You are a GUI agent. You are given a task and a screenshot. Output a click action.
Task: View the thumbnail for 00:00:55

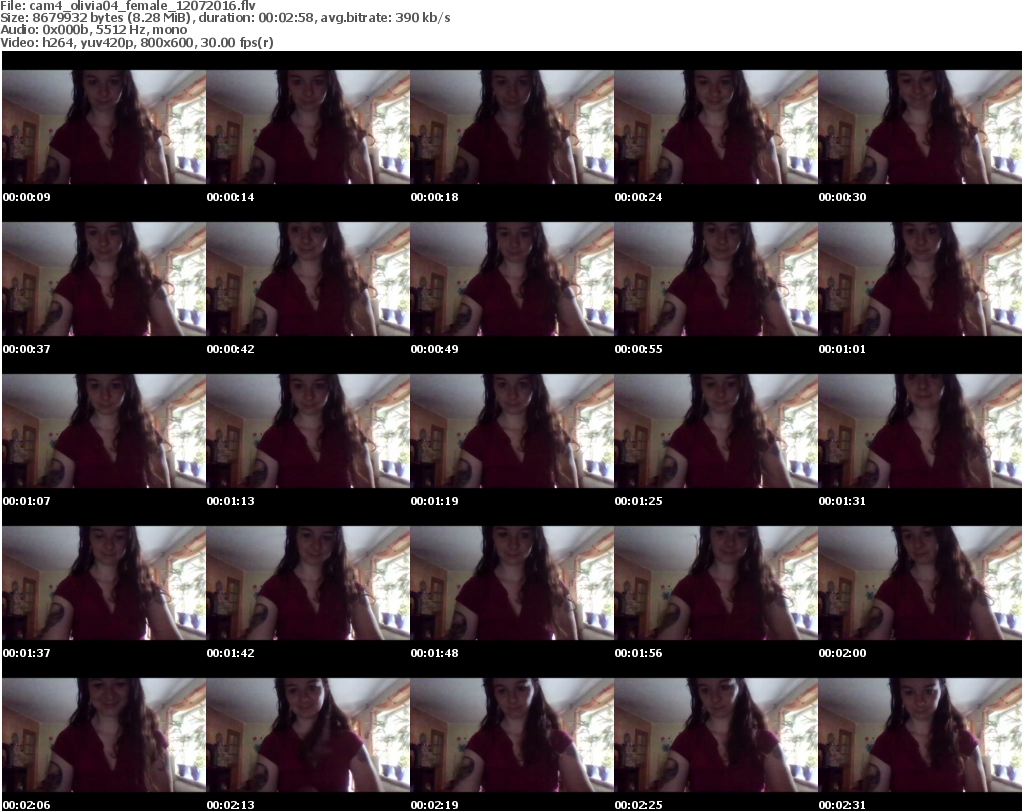click(716, 279)
